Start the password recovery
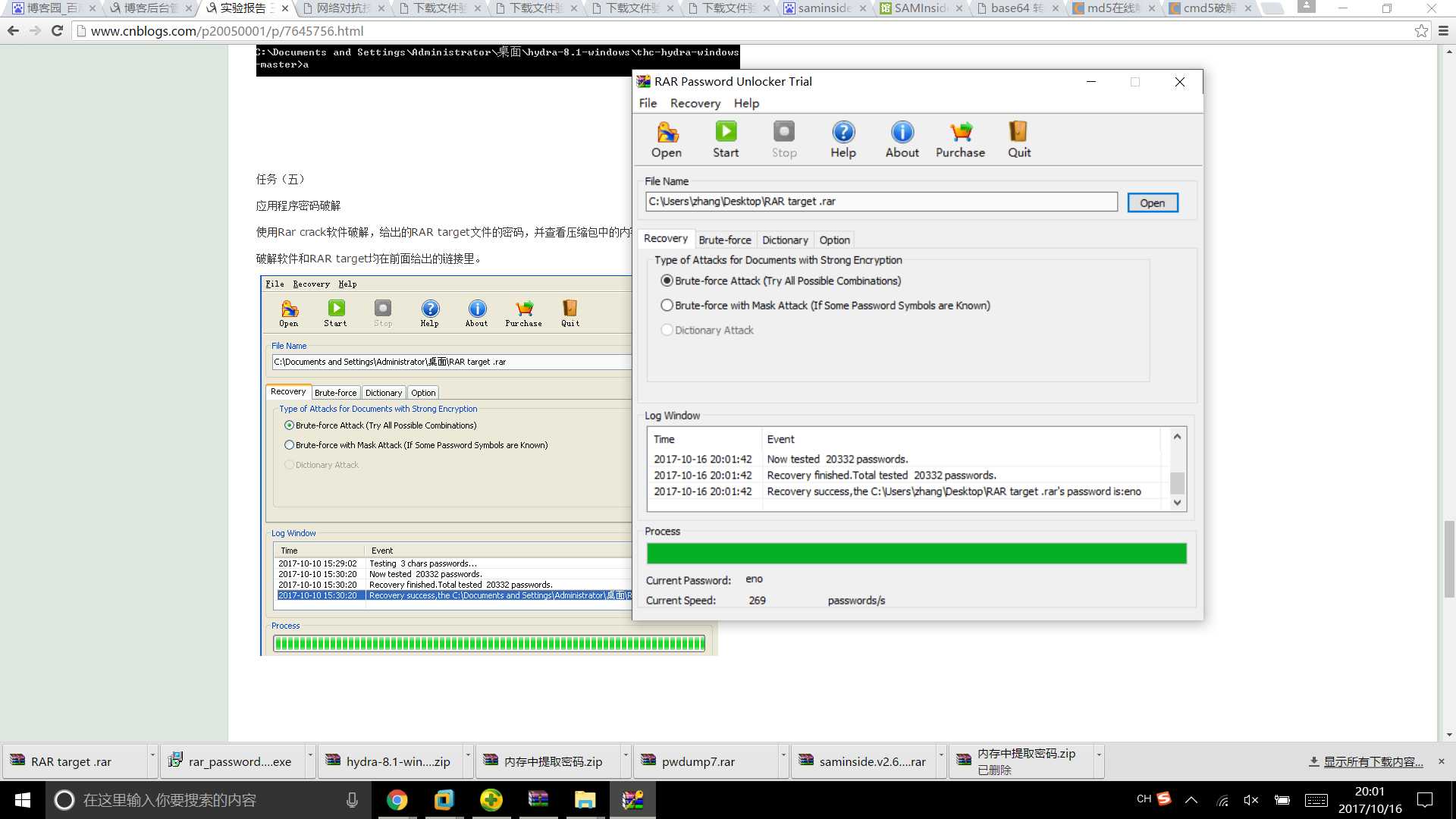The width and height of the screenshot is (1456, 819). (x=726, y=140)
